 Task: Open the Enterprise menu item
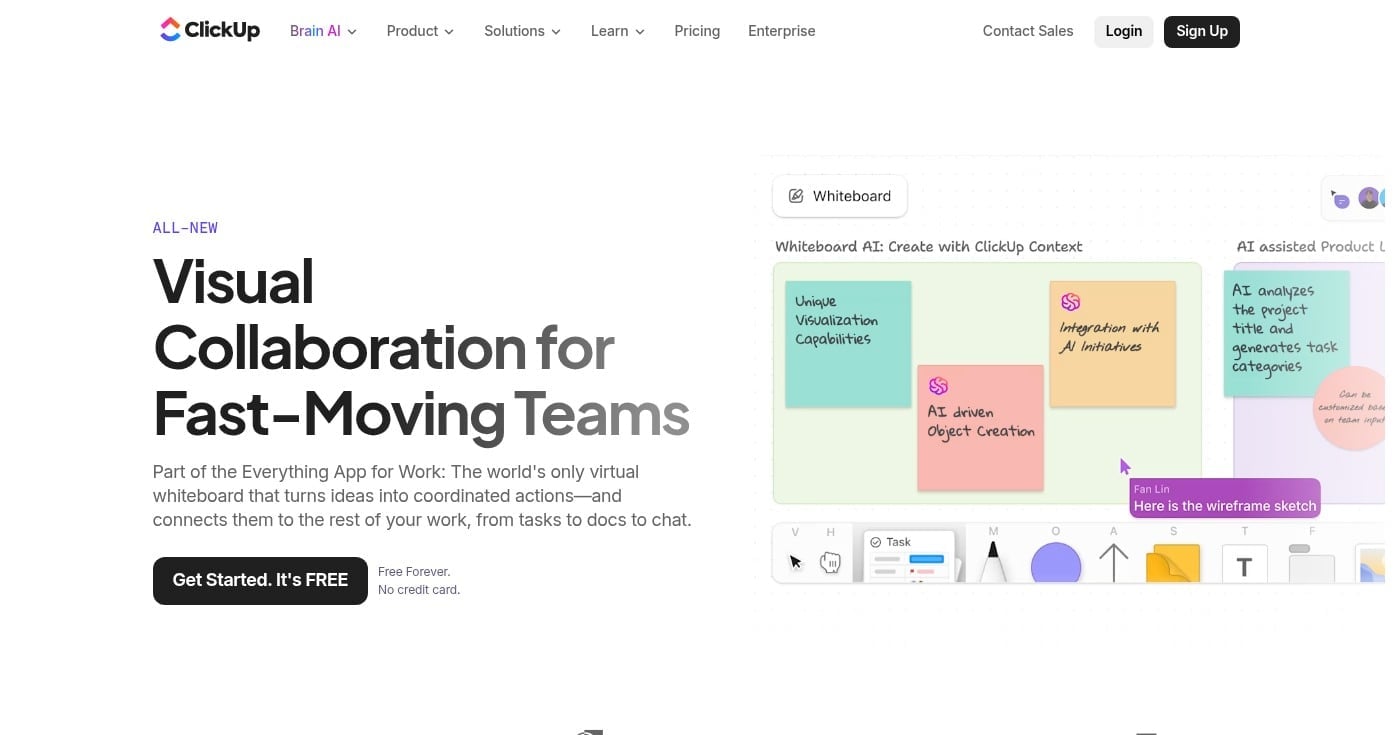[x=781, y=31]
